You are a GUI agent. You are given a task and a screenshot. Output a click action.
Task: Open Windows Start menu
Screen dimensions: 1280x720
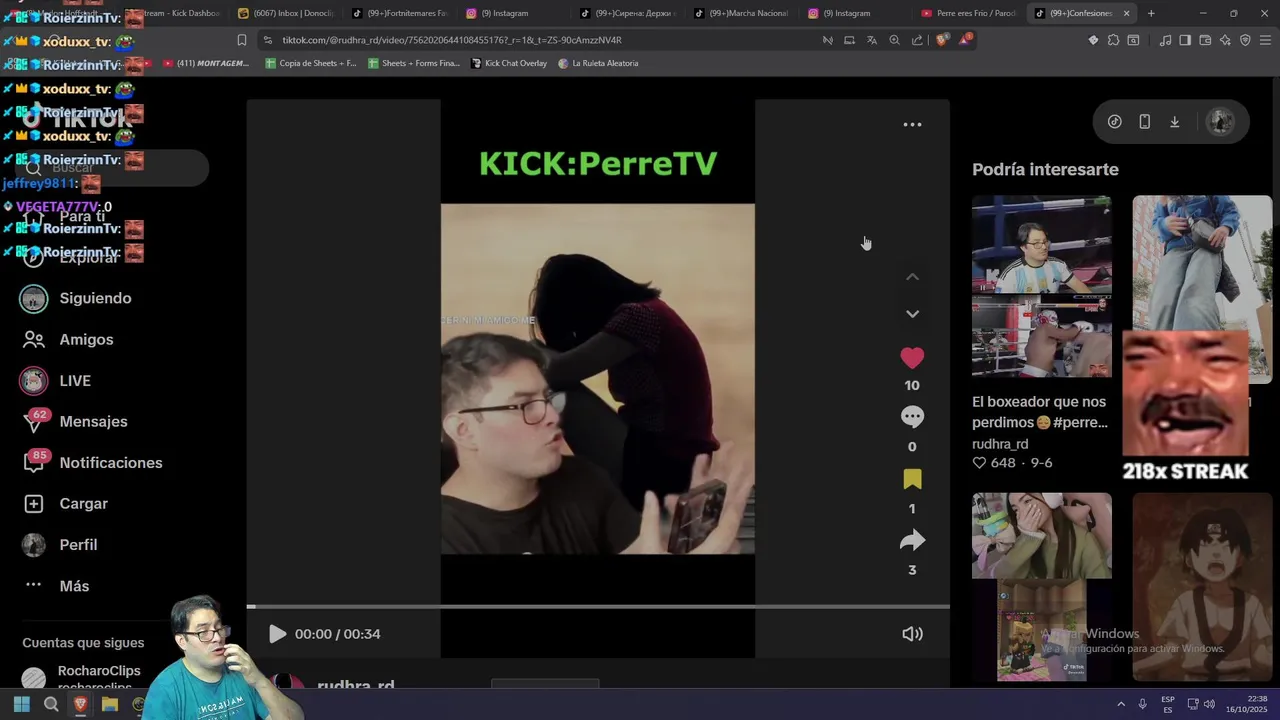22,704
